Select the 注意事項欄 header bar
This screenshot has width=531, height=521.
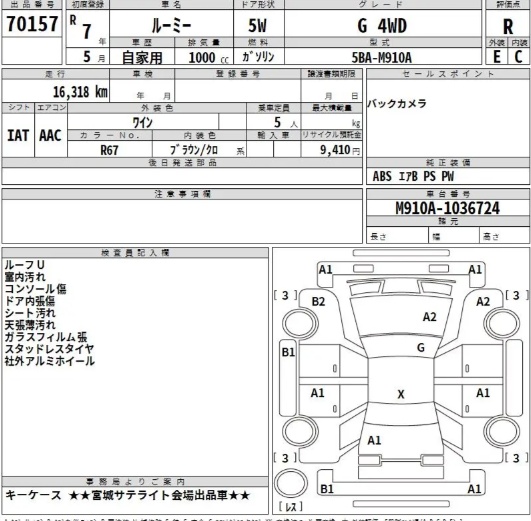(x=182, y=194)
